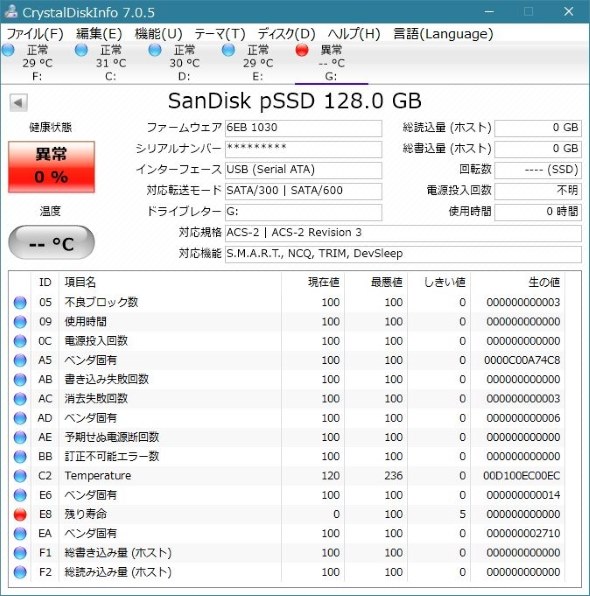Click the status icon for BB 訂正不可能エラー数
The image size is (590, 596).
click(20, 457)
